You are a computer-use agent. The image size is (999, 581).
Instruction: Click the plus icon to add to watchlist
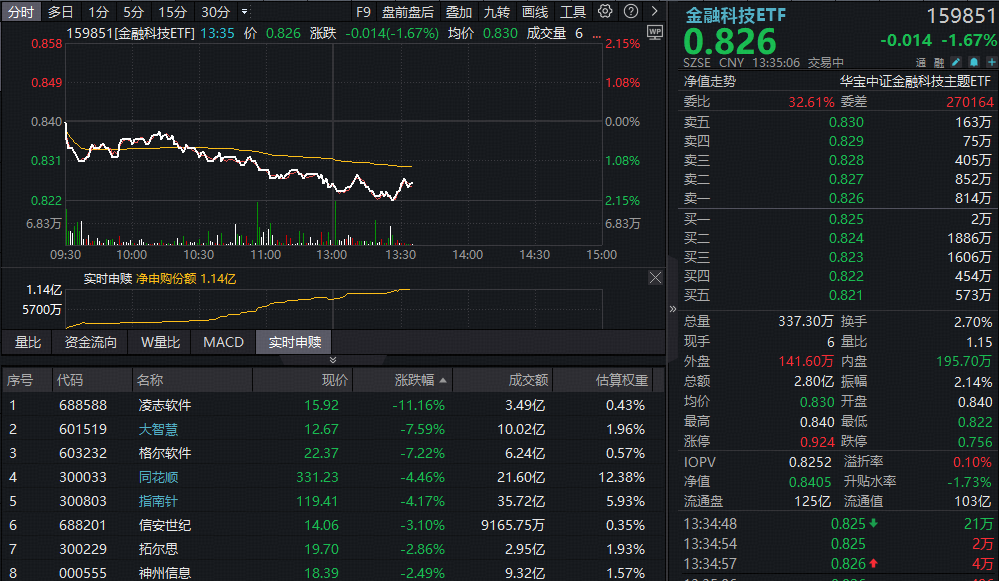click(990, 62)
